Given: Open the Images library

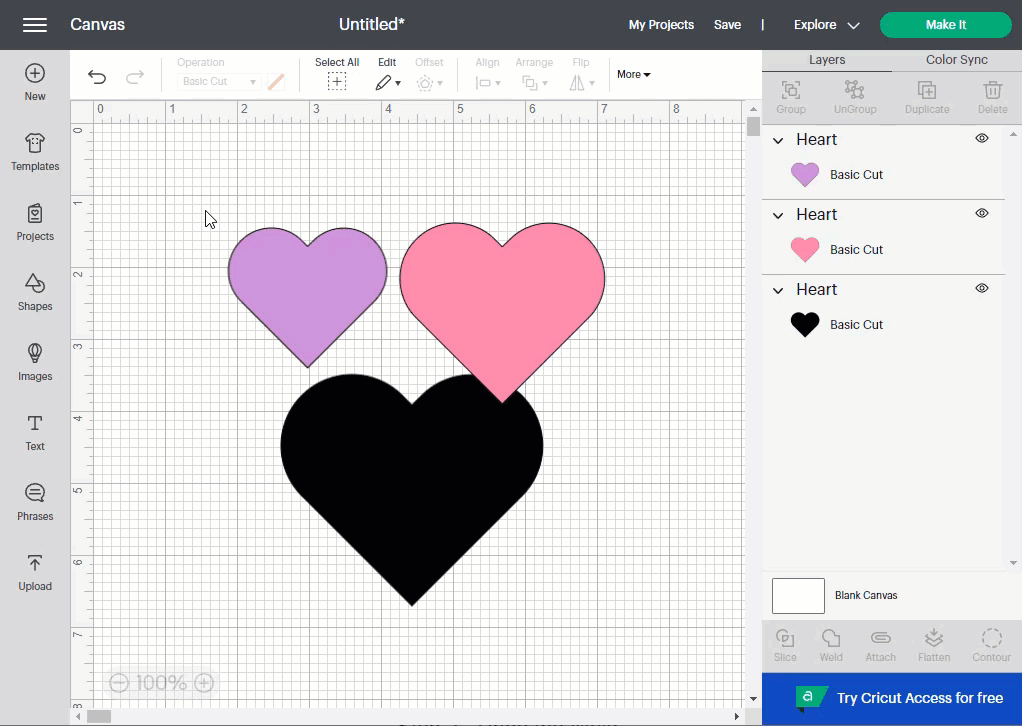Looking at the screenshot, I should click(35, 362).
